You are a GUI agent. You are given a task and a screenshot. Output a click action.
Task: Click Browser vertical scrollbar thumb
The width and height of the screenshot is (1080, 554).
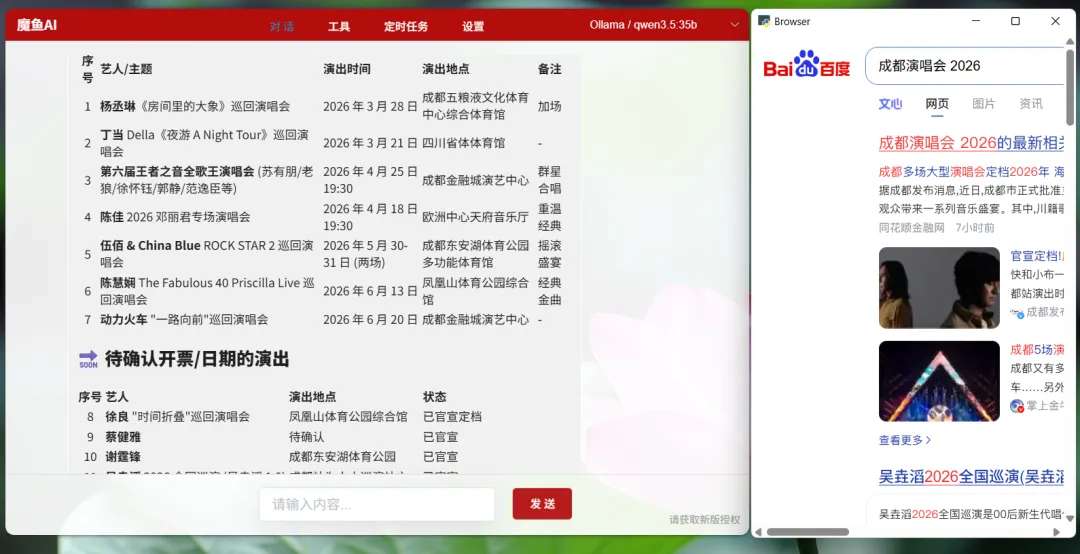[1070, 88]
